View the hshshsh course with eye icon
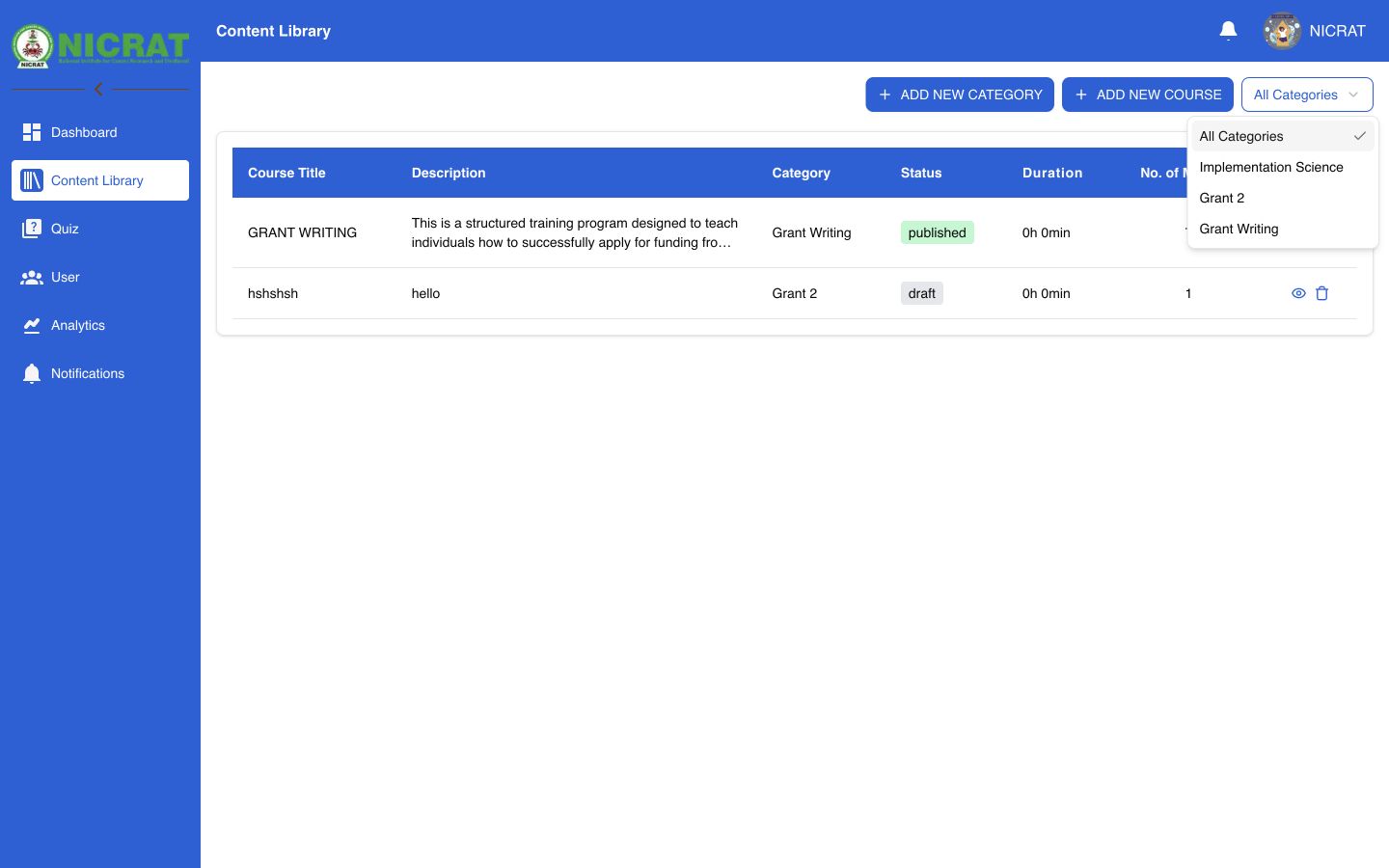The width and height of the screenshot is (1389, 868). 1298,293
